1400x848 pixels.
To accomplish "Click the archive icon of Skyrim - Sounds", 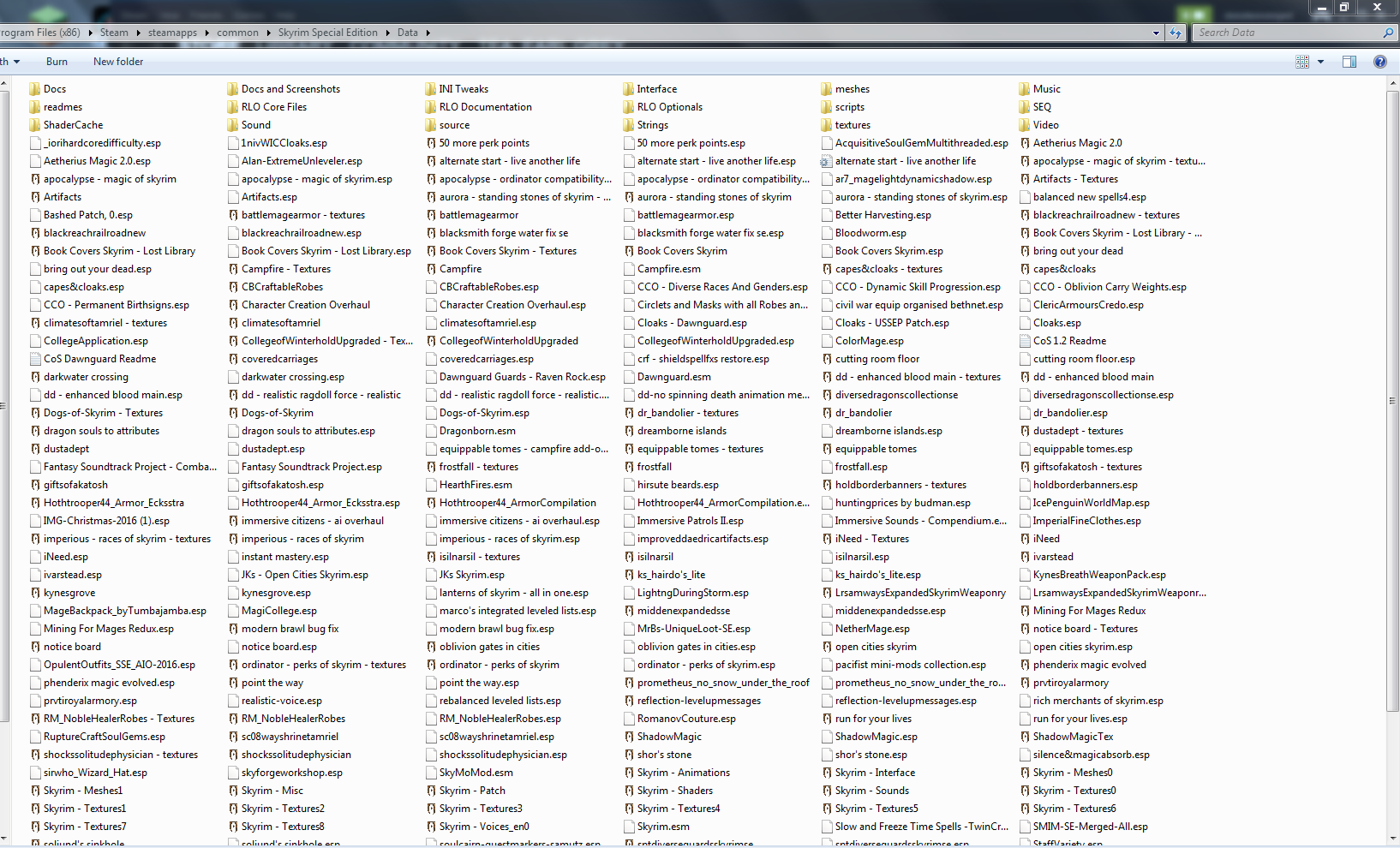I will pyautogui.click(x=827, y=791).
